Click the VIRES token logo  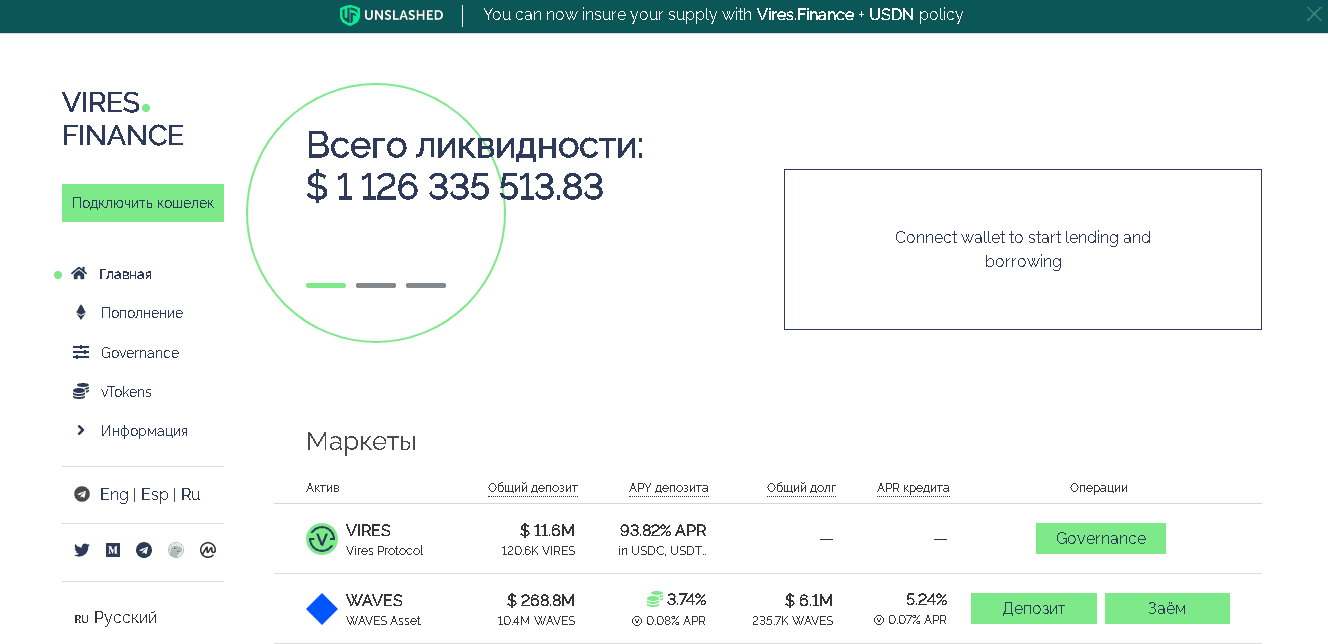[x=322, y=539]
